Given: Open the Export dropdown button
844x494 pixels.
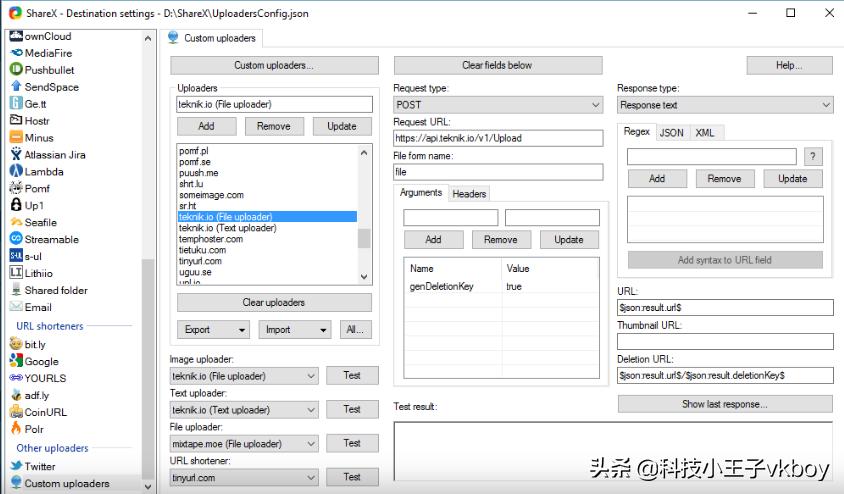Looking at the screenshot, I should click(213, 329).
